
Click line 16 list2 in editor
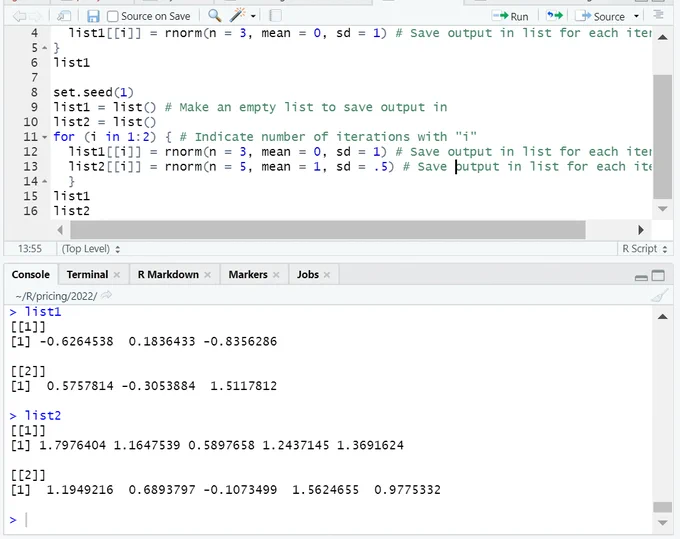[x=72, y=211]
